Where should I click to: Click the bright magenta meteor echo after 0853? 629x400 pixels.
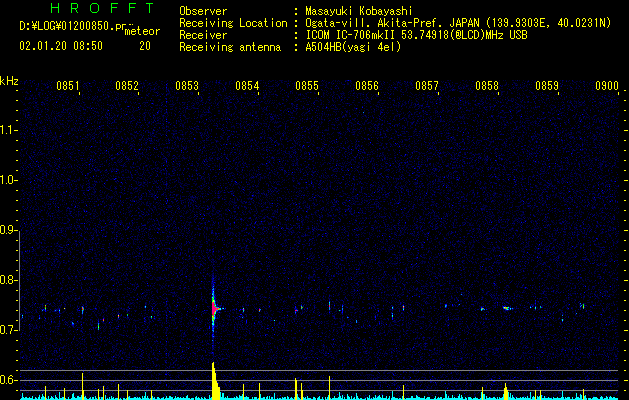tap(215, 309)
